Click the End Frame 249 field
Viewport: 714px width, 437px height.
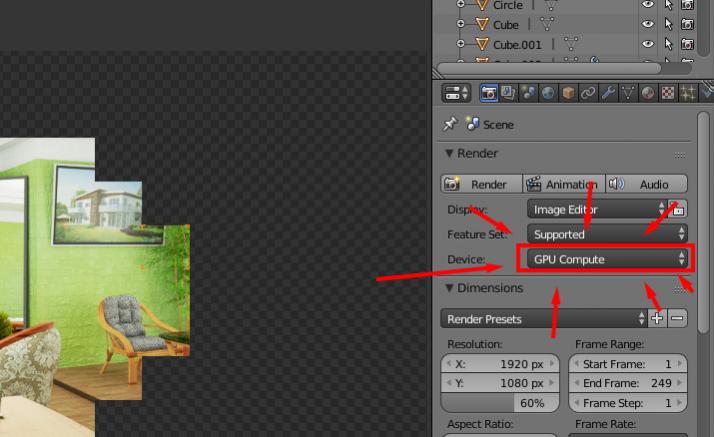pos(628,383)
